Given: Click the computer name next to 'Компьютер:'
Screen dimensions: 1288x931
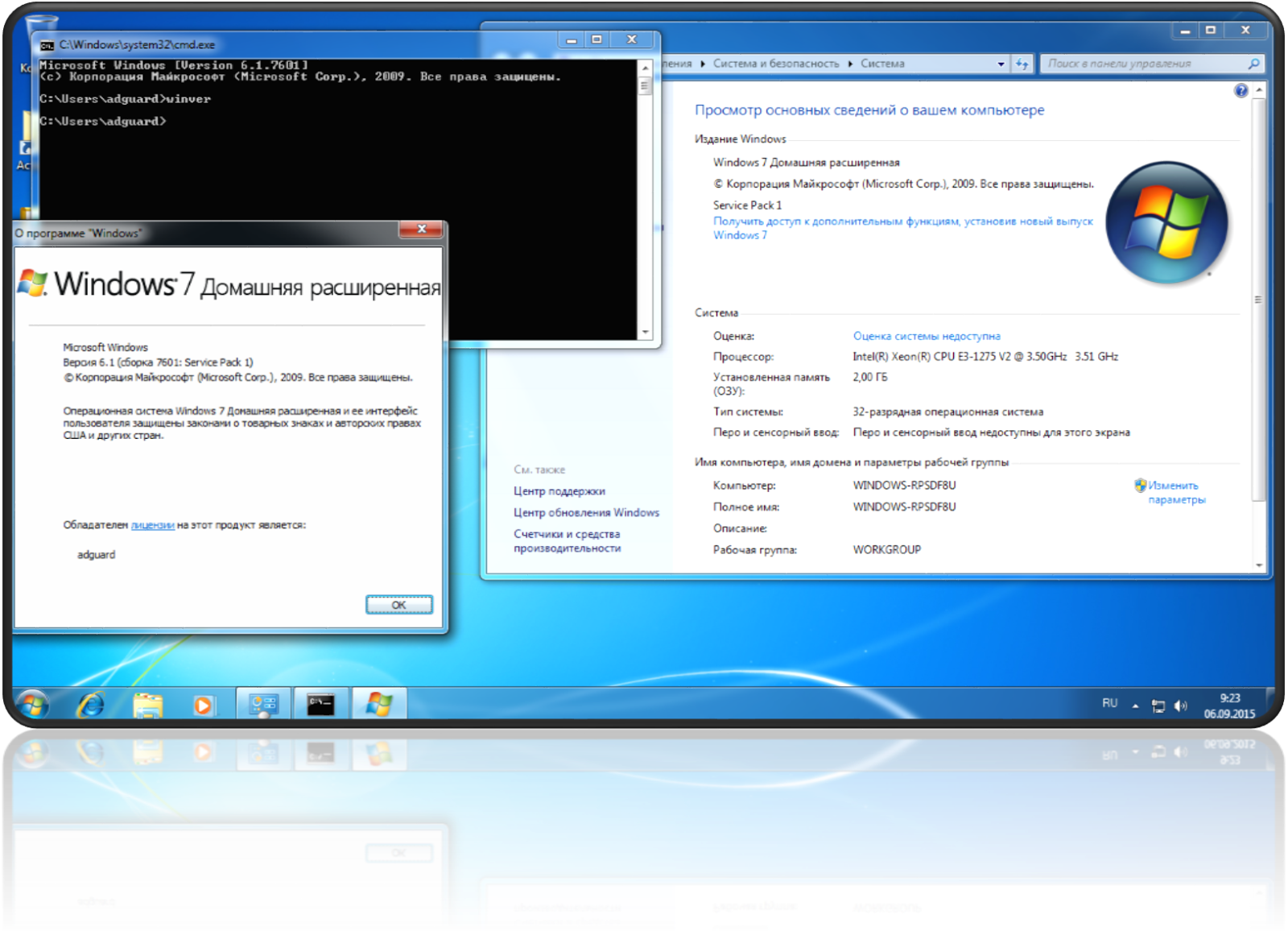Looking at the screenshot, I should (904, 486).
